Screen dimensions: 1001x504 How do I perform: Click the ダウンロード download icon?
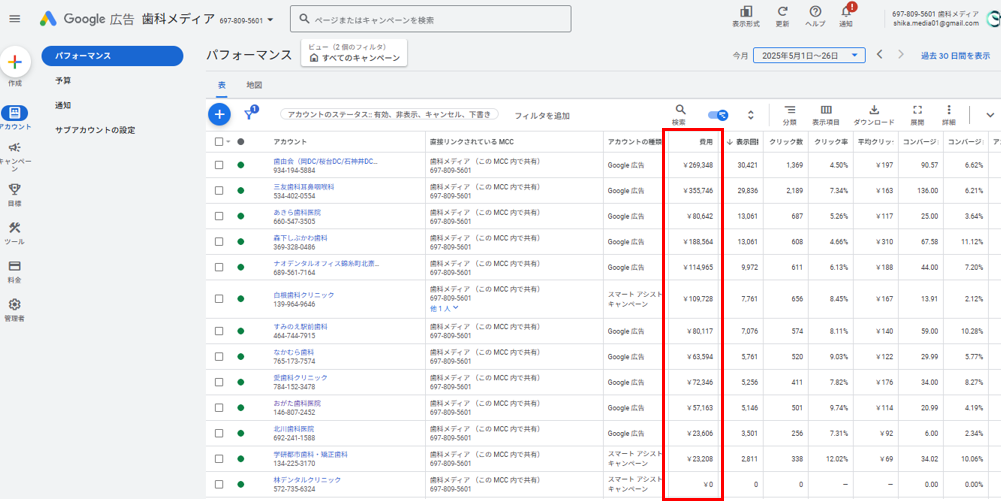[873, 110]
